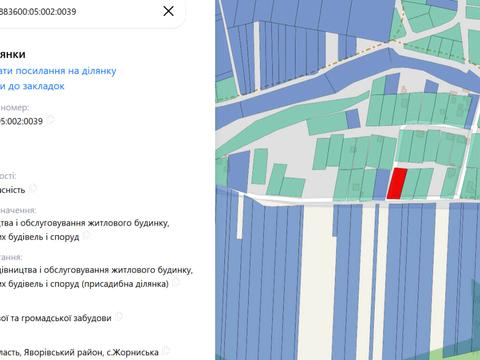
Task: Copy the 'будівель і споруд' purpose value
Action: (x=86, y=235)
